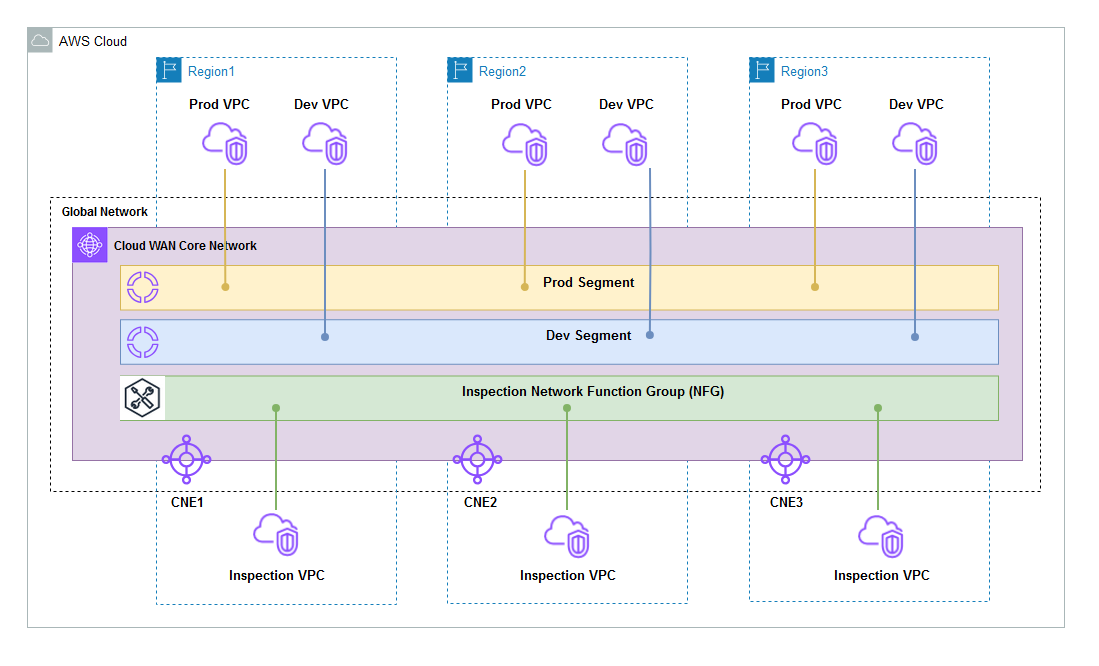Screen dimensions: 1099x666
Task: Click green NFG attachment dot above CNE2 Inspection VPC
Action: [x=567, y=408]
